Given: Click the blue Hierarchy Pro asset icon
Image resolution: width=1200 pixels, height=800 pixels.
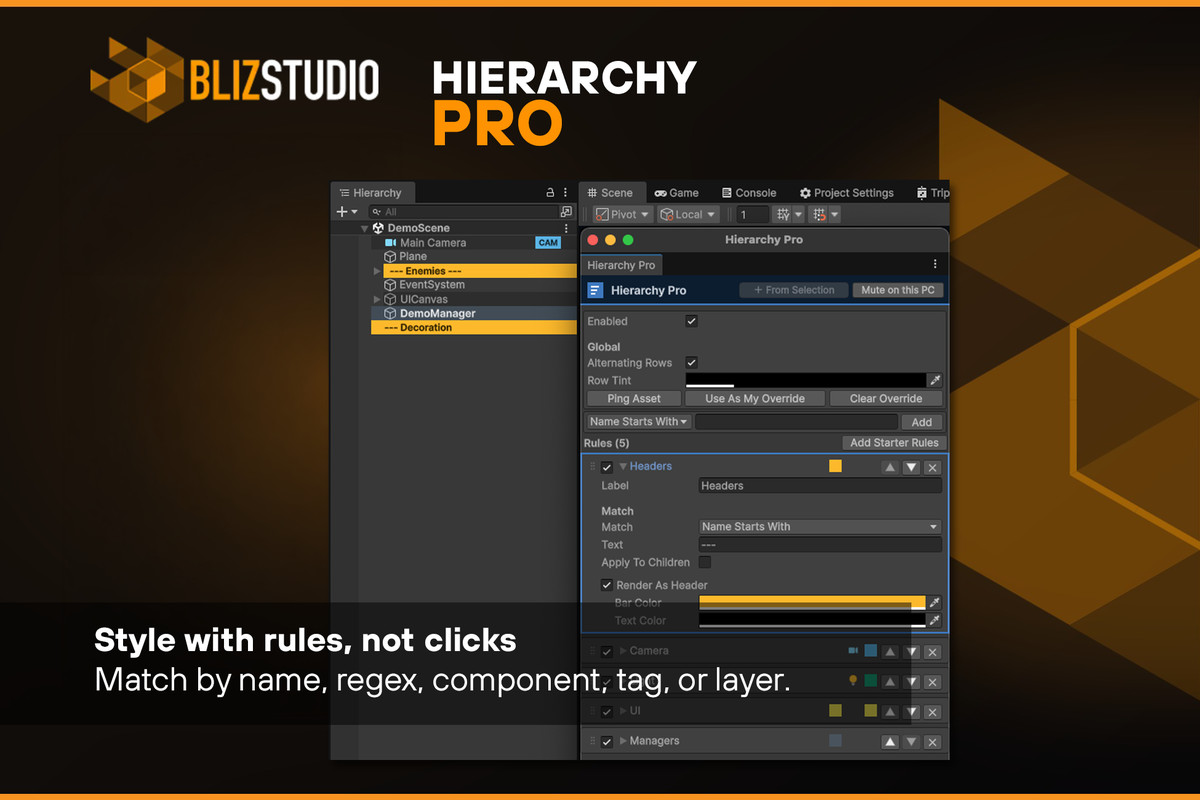Looking at the screenshot, I should (x=595, y=290).
